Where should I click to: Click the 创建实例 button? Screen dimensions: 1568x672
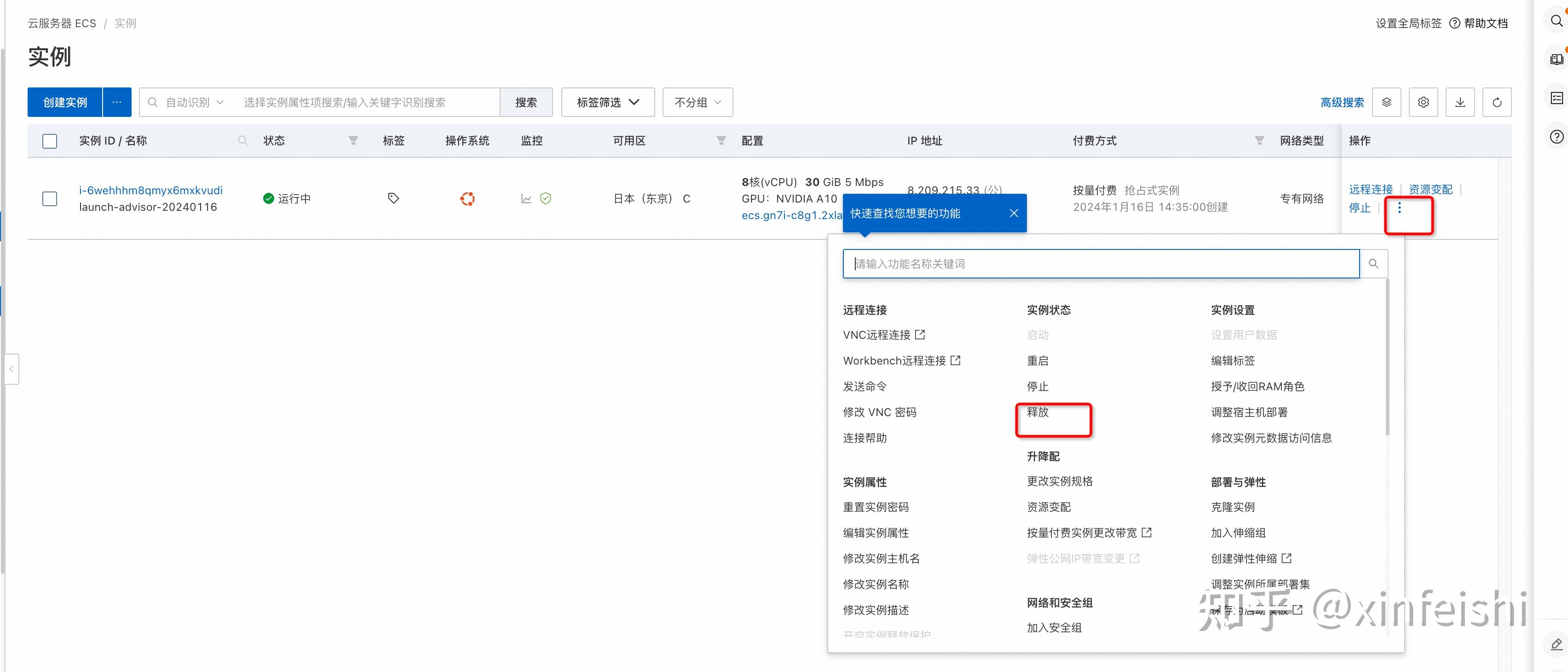[x=64, y=102]
